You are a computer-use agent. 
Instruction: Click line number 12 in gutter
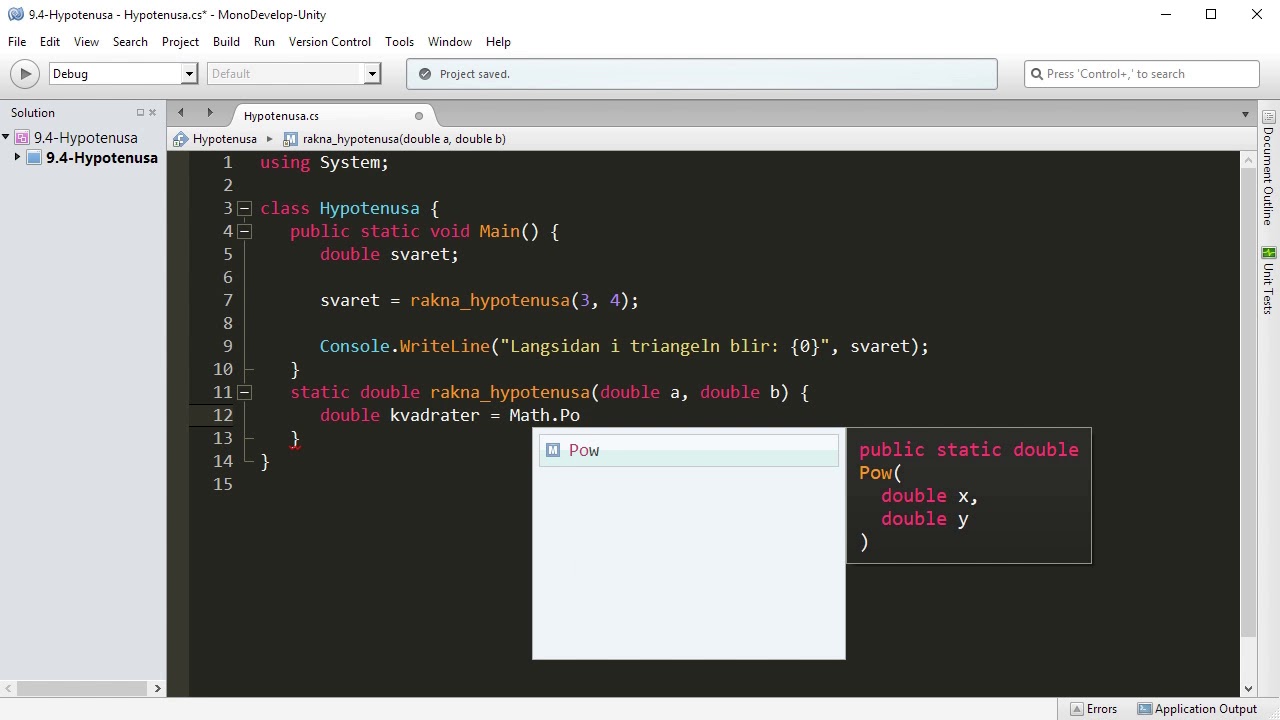tap(222, 415)
